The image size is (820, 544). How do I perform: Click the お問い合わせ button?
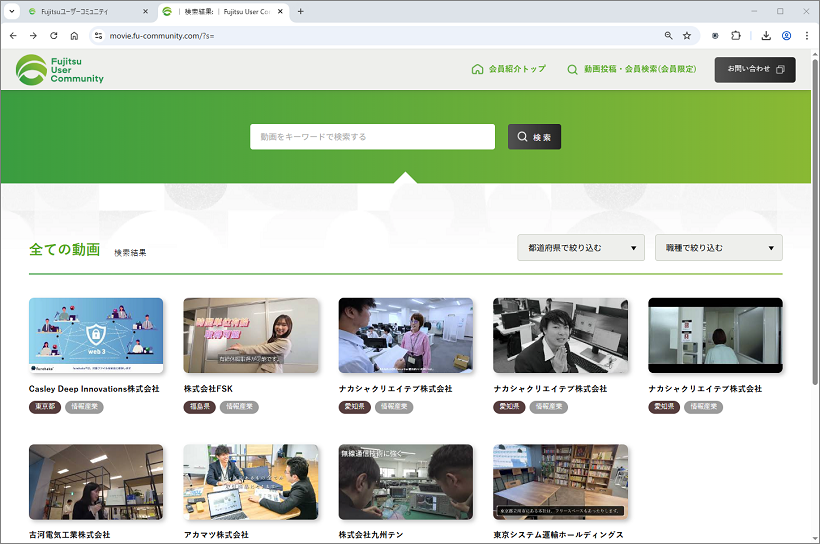click(x=755, y=70)
